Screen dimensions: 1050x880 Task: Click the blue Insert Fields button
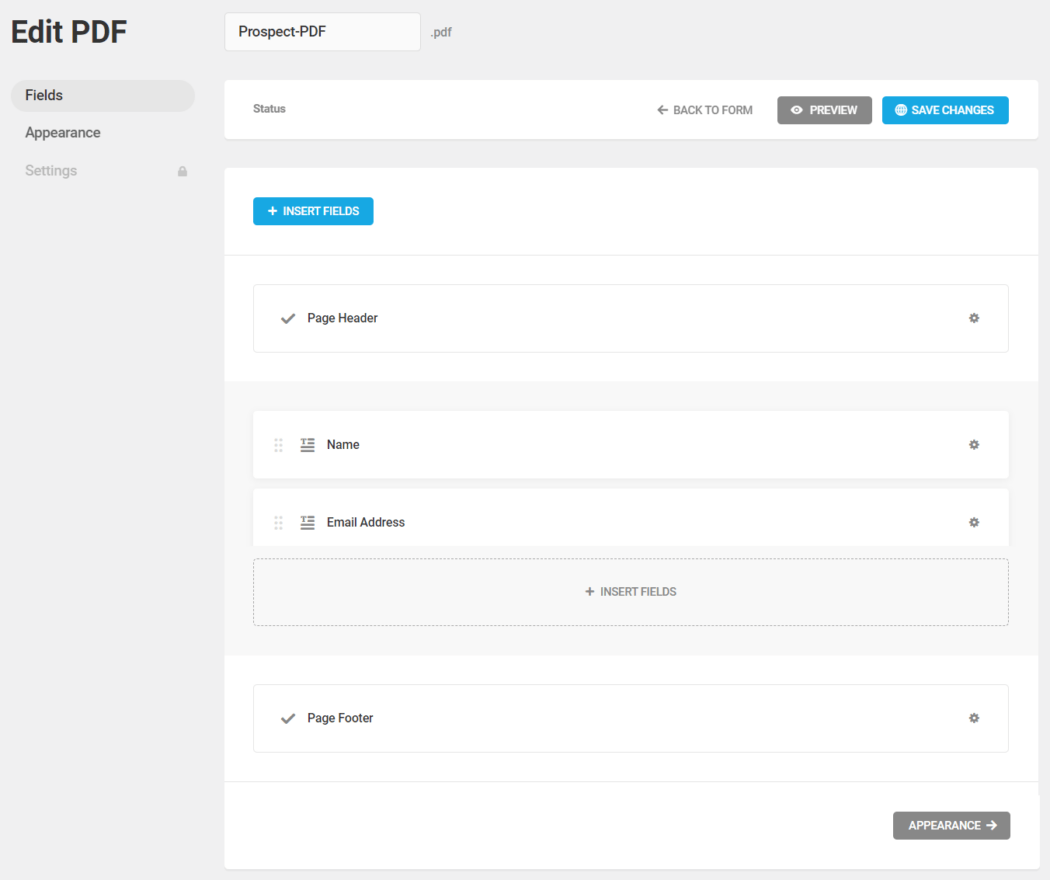tap(313, 211)
